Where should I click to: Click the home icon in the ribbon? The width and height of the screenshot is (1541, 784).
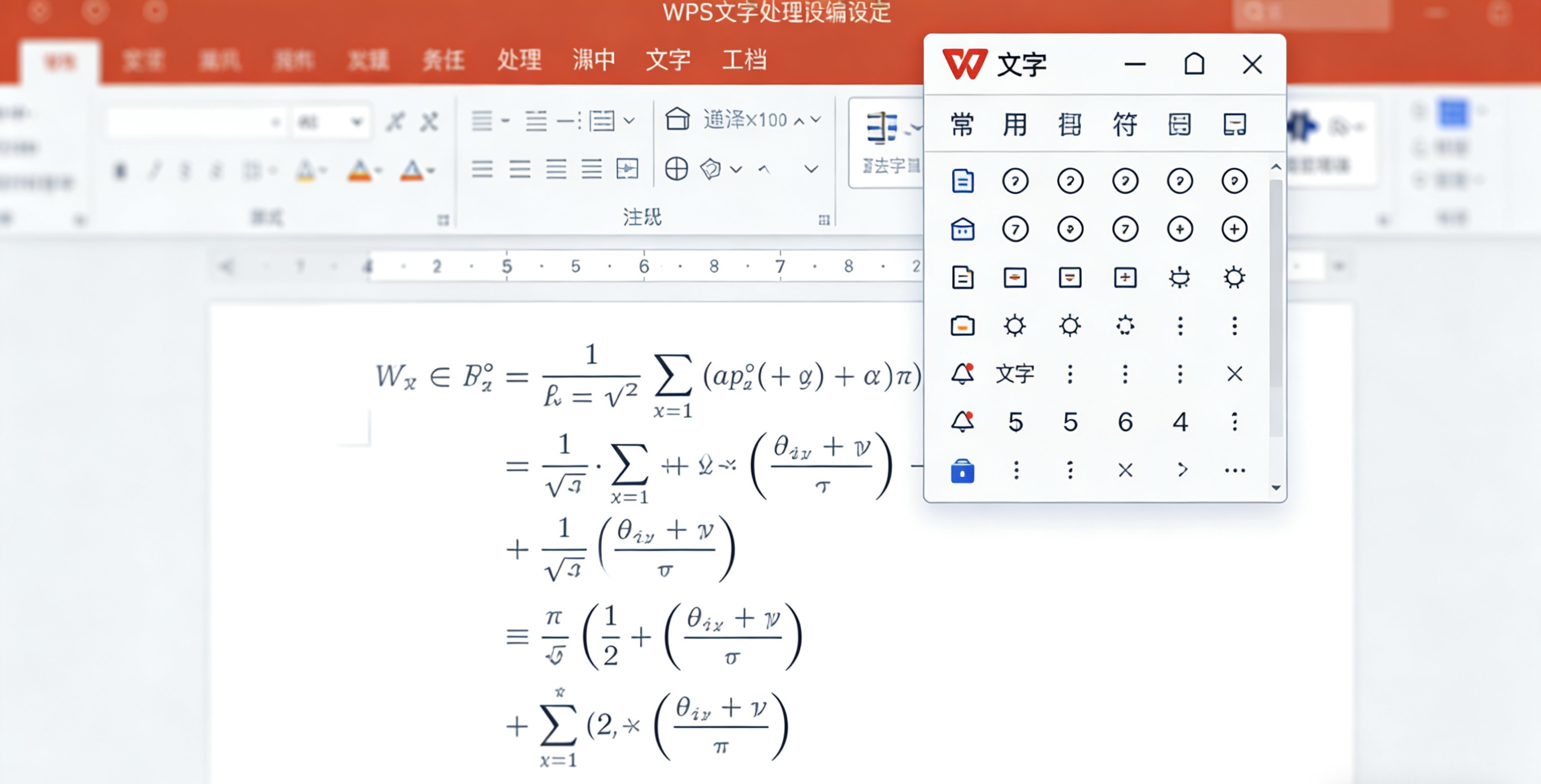click(678, 119)
